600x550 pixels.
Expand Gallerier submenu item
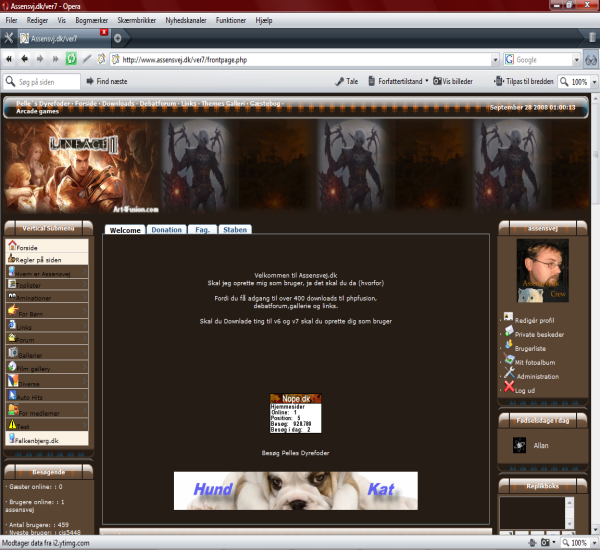pos(47,353)
